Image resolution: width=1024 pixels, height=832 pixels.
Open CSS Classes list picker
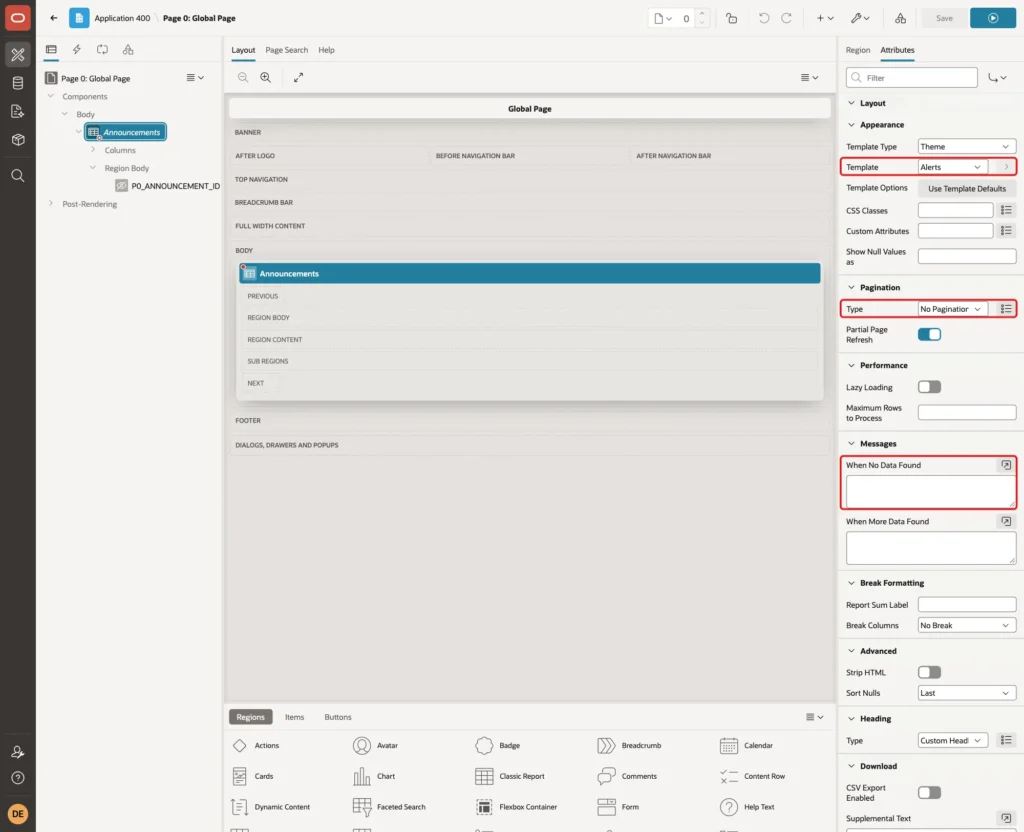coord(1006,210)
